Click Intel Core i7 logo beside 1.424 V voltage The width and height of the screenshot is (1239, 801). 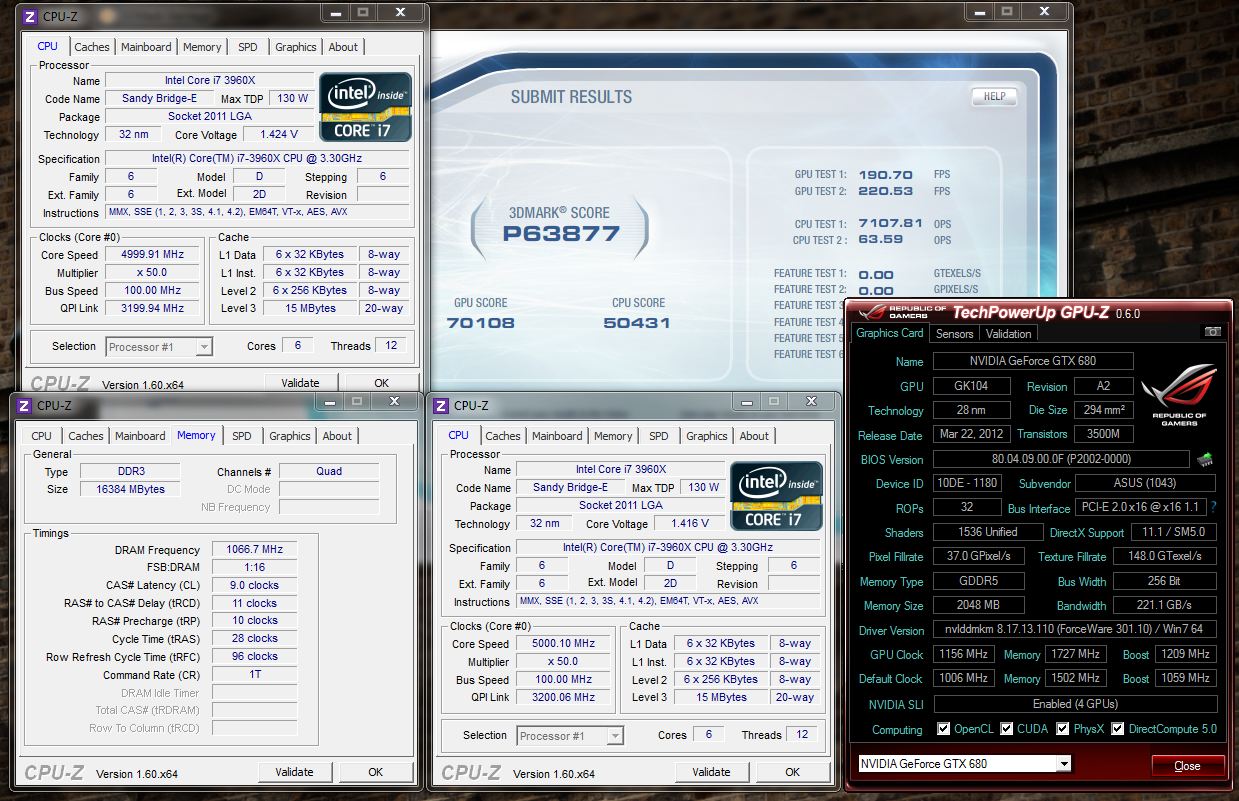click(x=365, y=106)
